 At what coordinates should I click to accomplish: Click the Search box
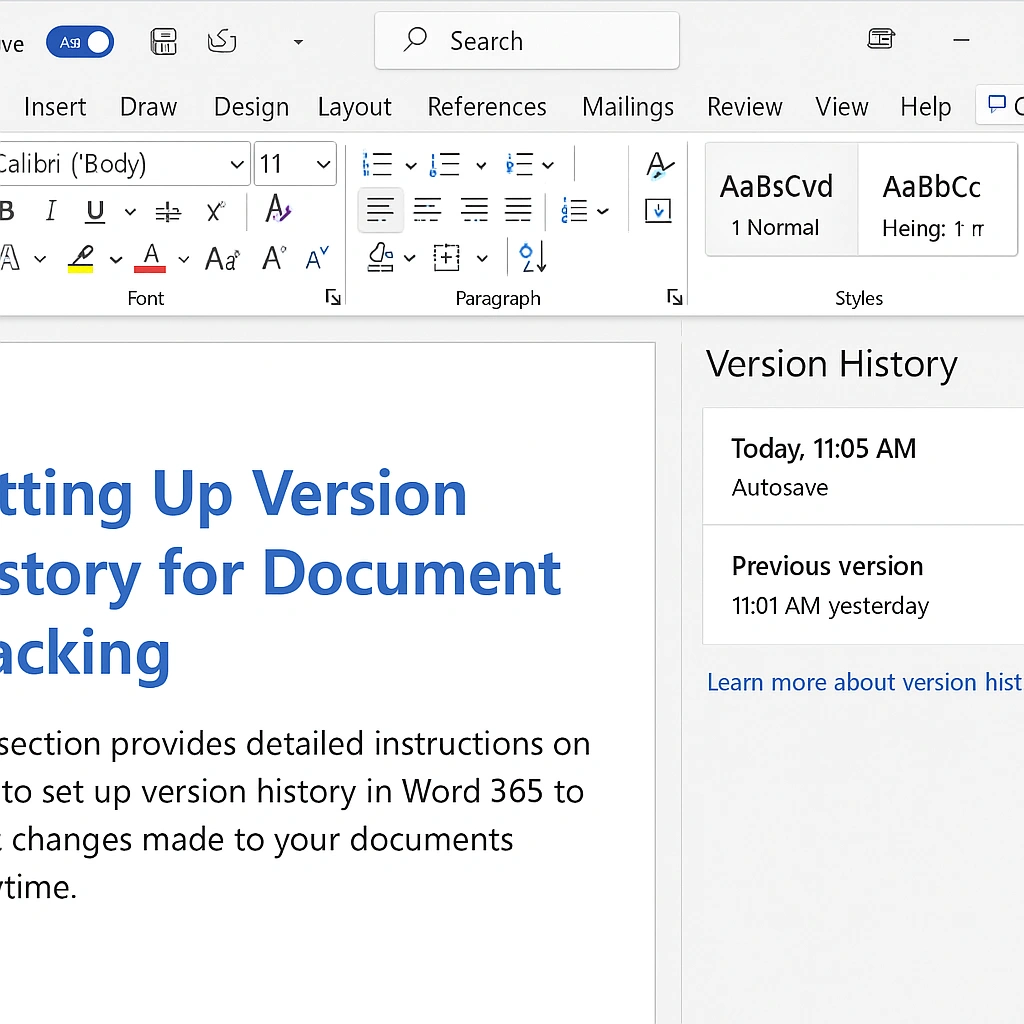(526, 40)
